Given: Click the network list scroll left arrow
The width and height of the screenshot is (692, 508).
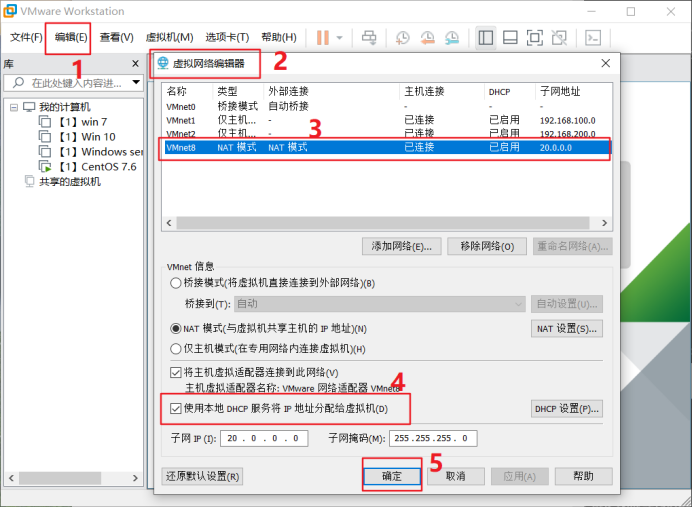Looking at the screenshot, I should coord(169,223).
